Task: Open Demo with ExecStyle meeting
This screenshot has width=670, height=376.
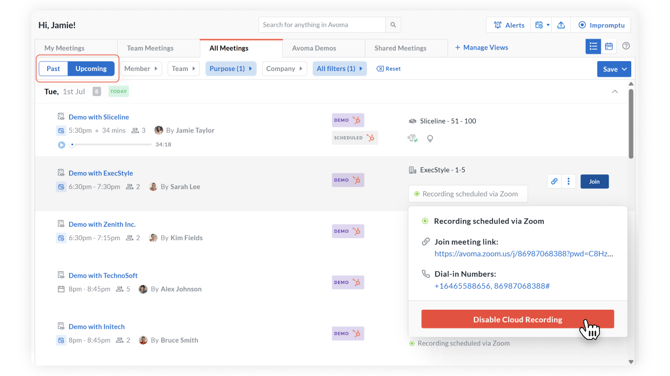Action: coord(101,173)
